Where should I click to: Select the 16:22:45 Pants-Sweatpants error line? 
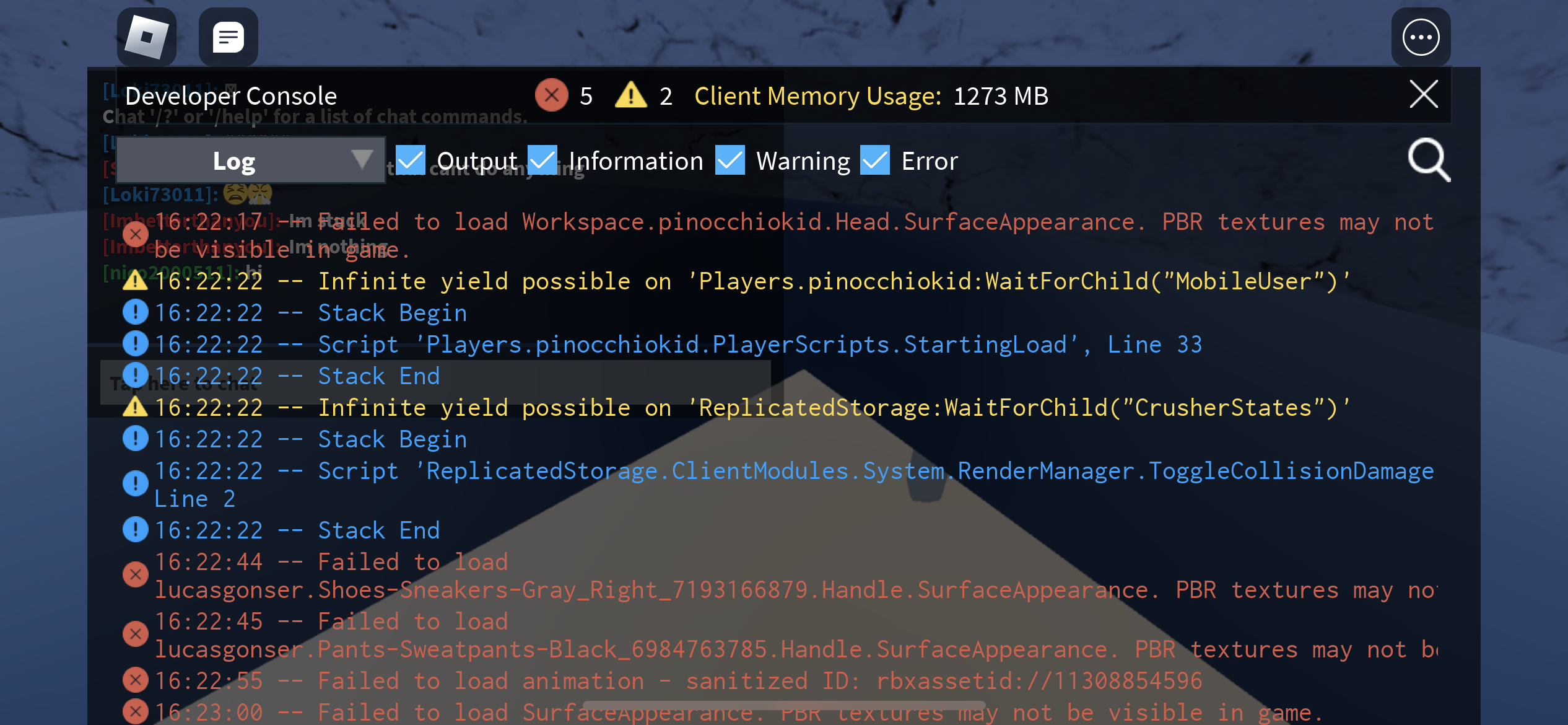coord(619,635)
